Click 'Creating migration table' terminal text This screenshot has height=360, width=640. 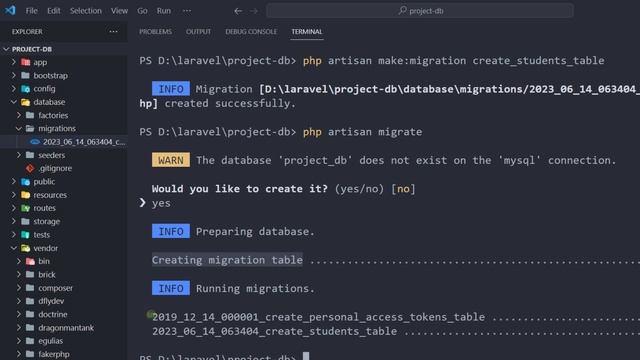pos(227,260)
